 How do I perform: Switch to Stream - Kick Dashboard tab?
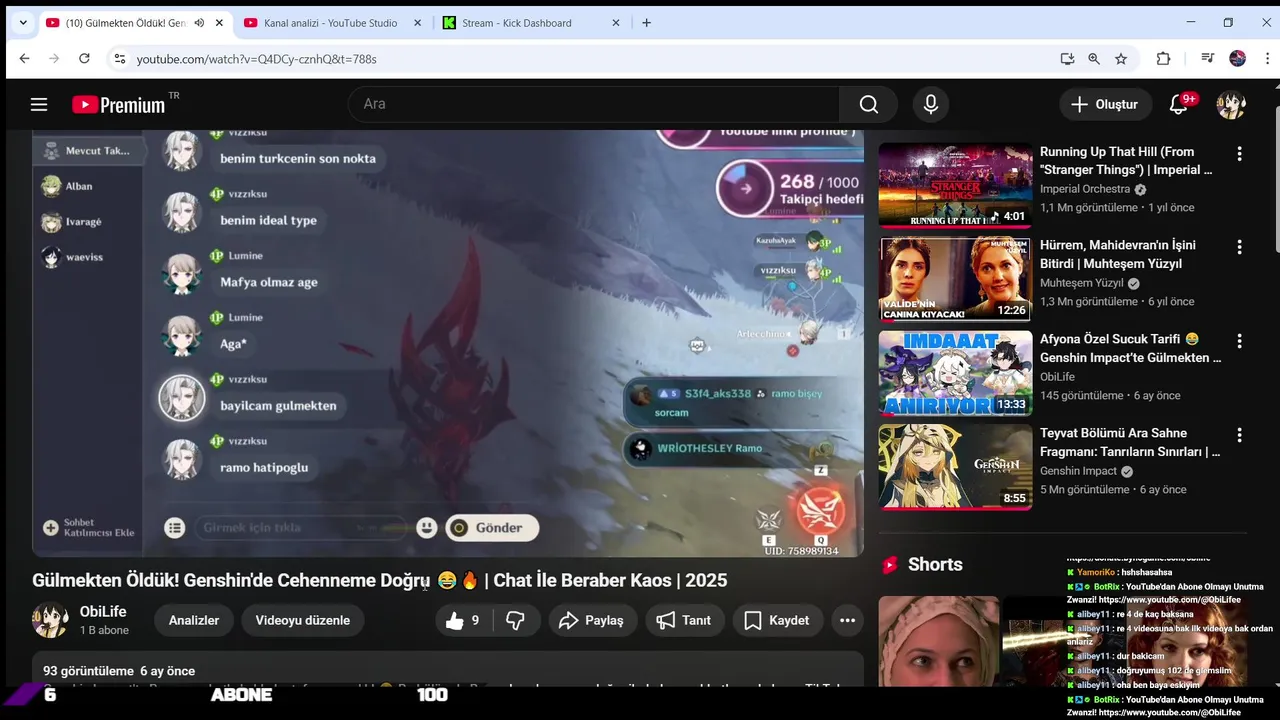pyautogui.click(x=531, y=23)
